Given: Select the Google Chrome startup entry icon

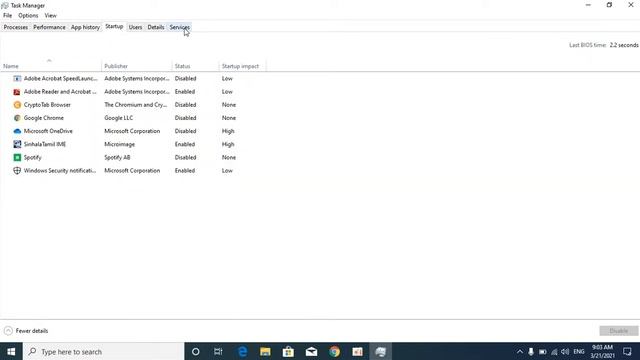Looking at the screenshot, I should 17,118.
